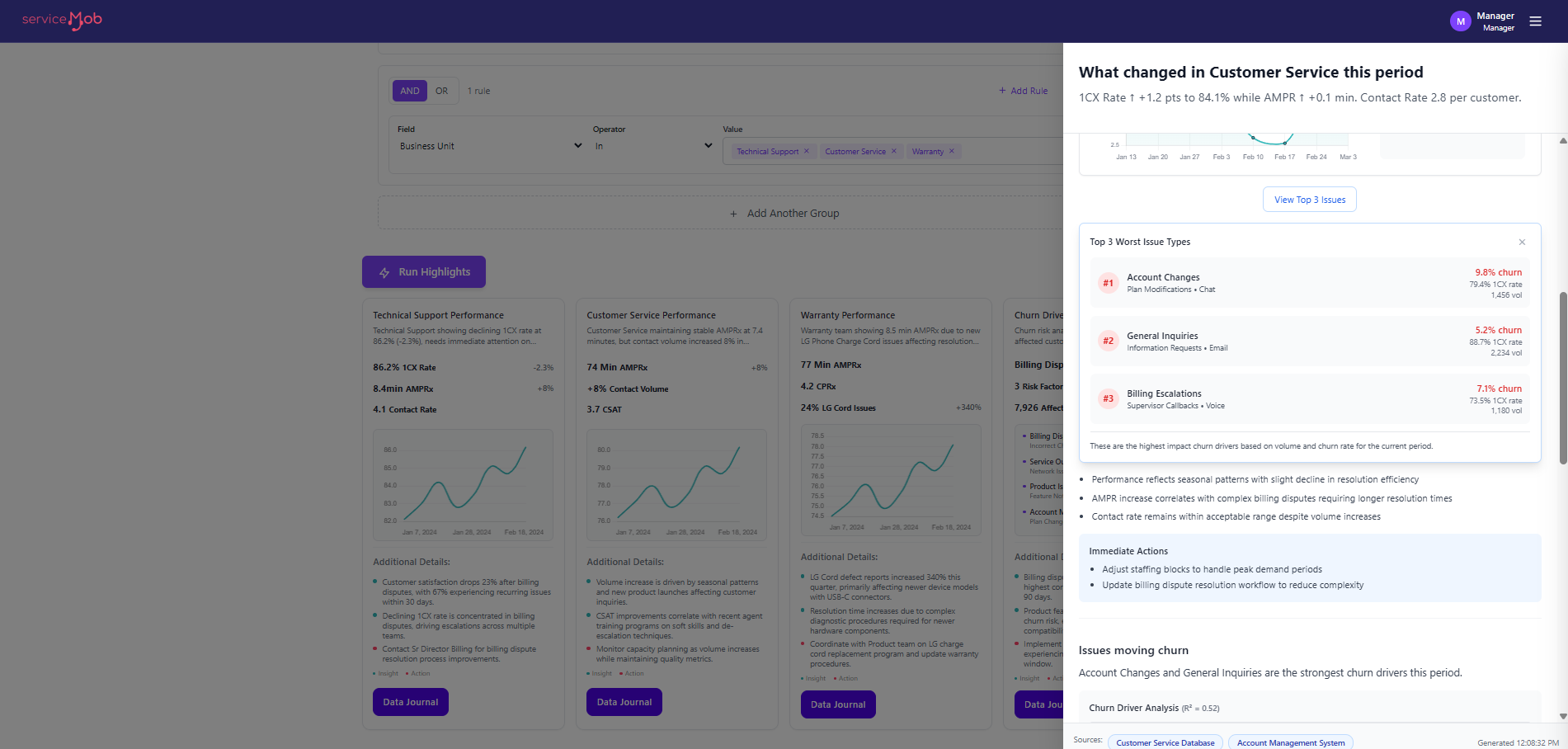The width and height of the screenshot is (1568, 749).
Task: Expand View Top 3 Issues
Action: 1309,199
